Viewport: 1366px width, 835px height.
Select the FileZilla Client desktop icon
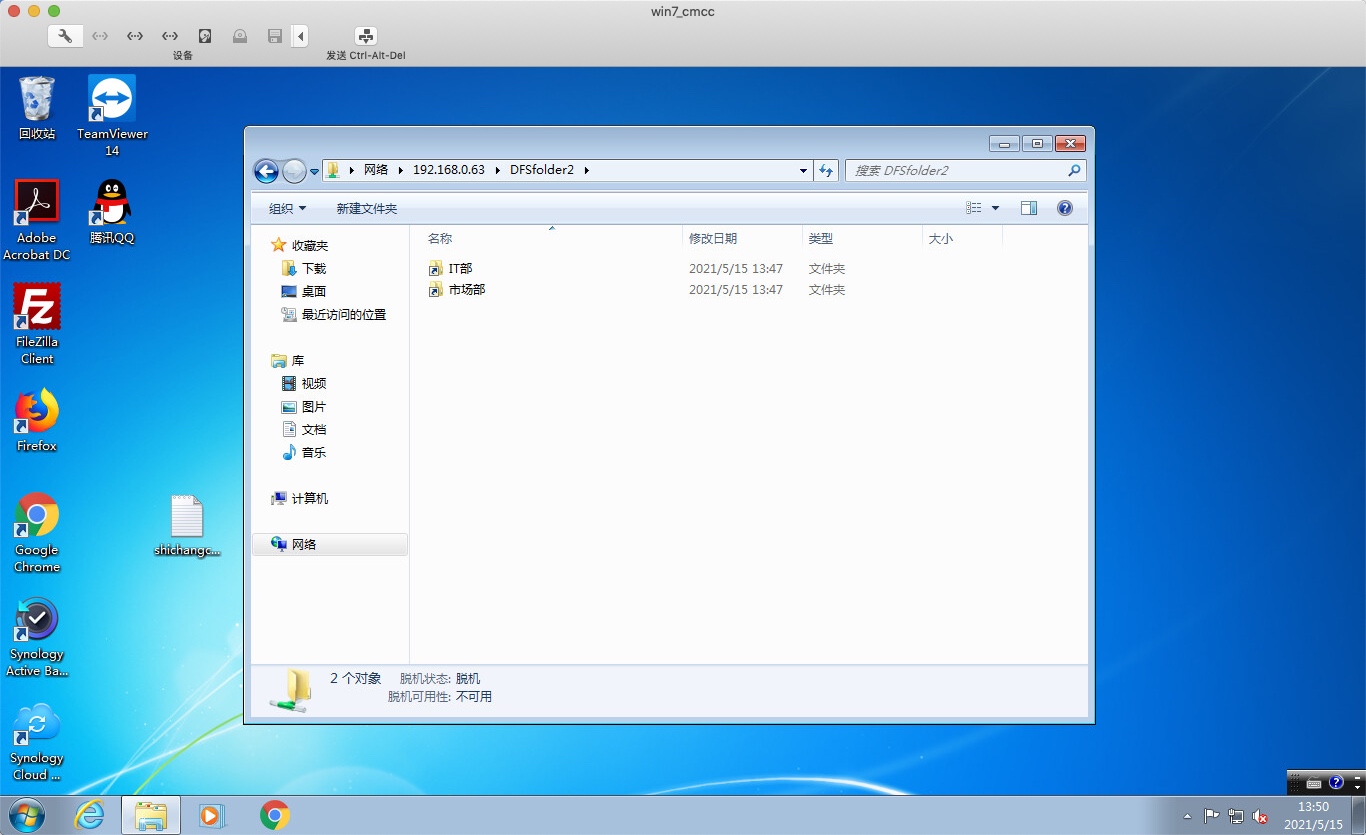coord(37,324)
